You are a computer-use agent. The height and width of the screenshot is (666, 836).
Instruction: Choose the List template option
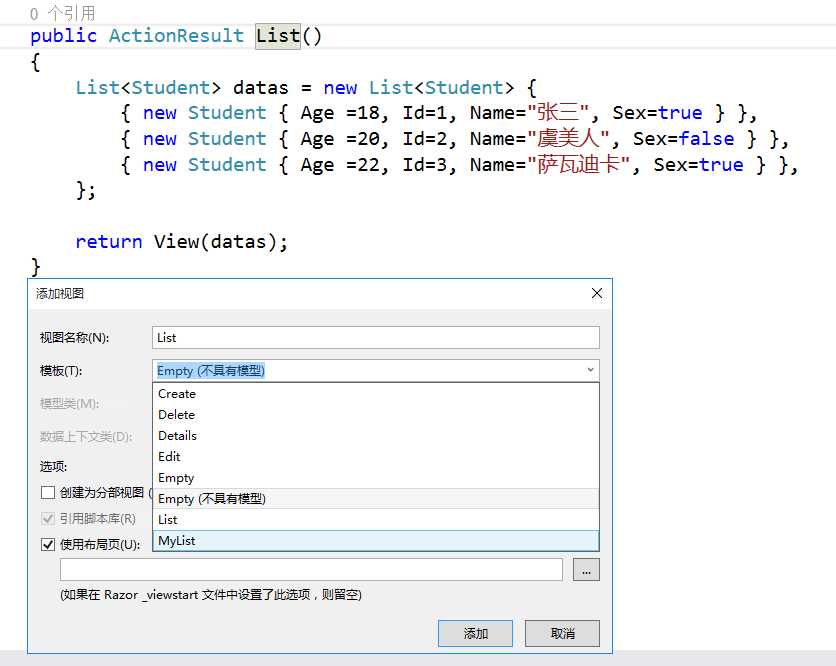click(x=376, y=519)
